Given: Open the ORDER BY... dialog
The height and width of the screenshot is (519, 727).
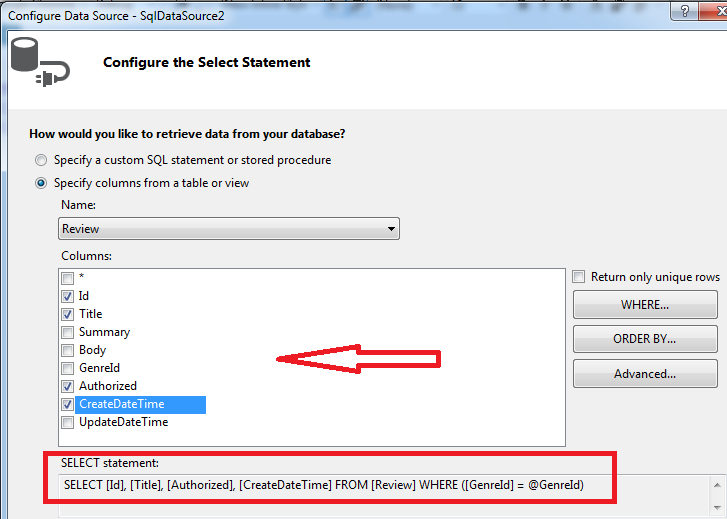Looking at the screenshot, I should (x=645, y=339).
